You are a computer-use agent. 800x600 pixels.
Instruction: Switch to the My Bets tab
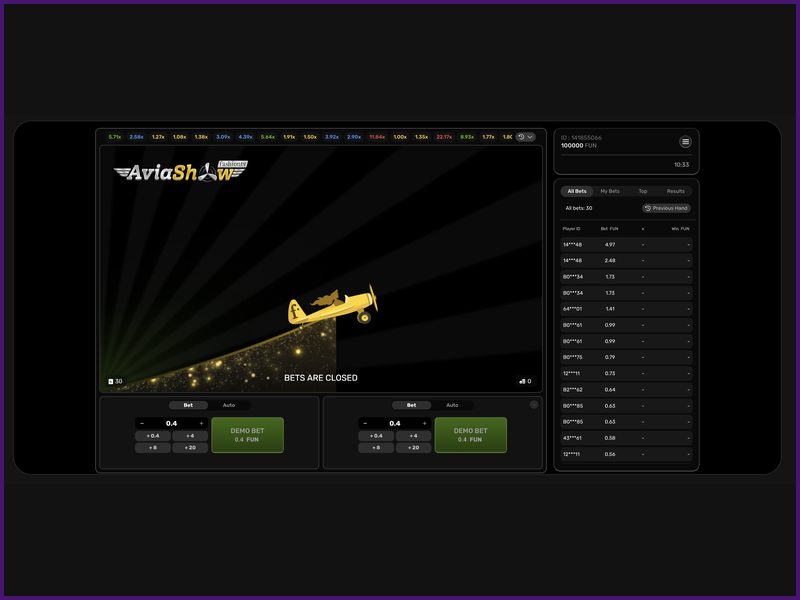tap(610, 191)
